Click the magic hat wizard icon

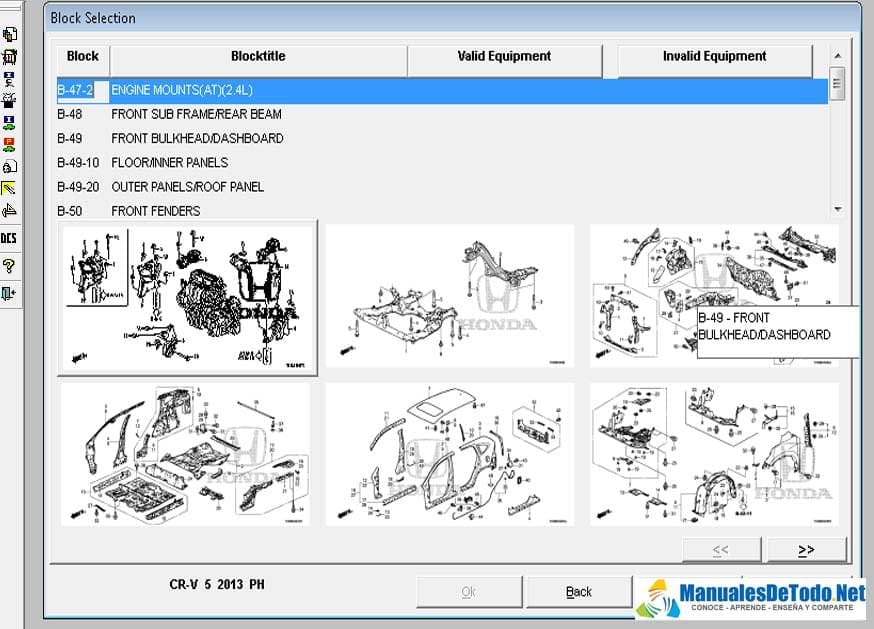pos(9,101)
